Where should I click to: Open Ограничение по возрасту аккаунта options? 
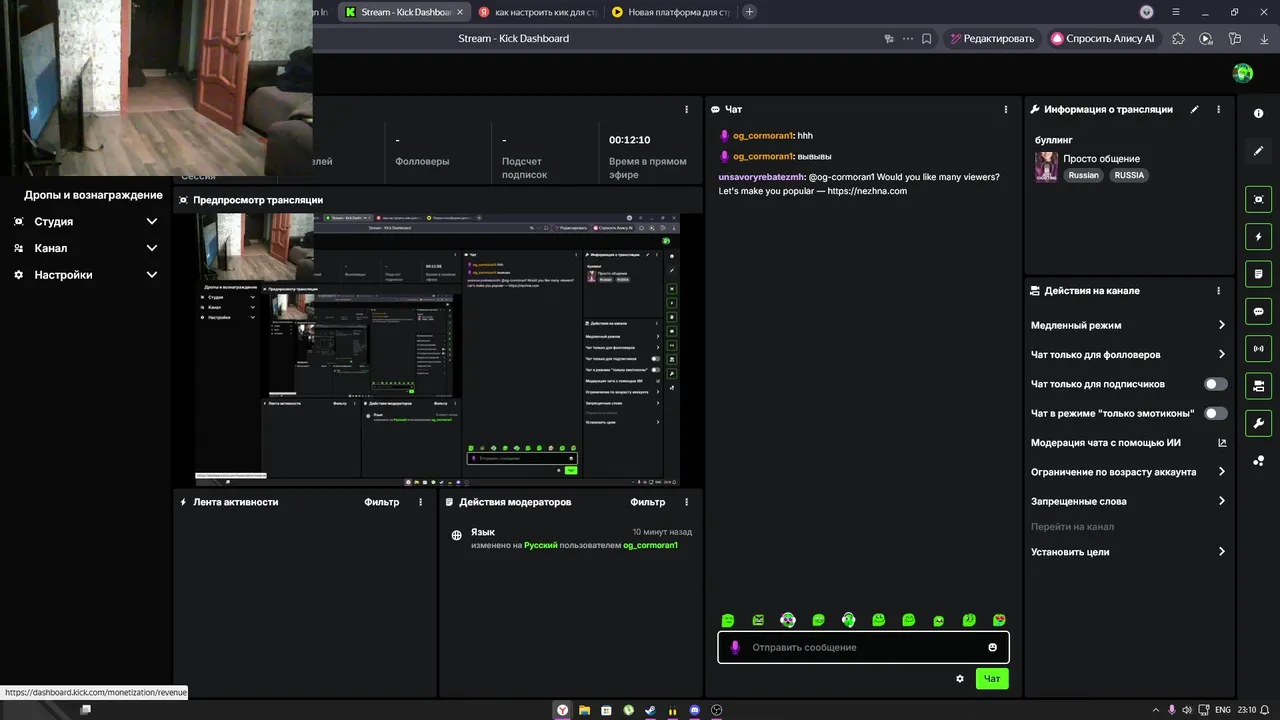click(x=1128, y=472)
